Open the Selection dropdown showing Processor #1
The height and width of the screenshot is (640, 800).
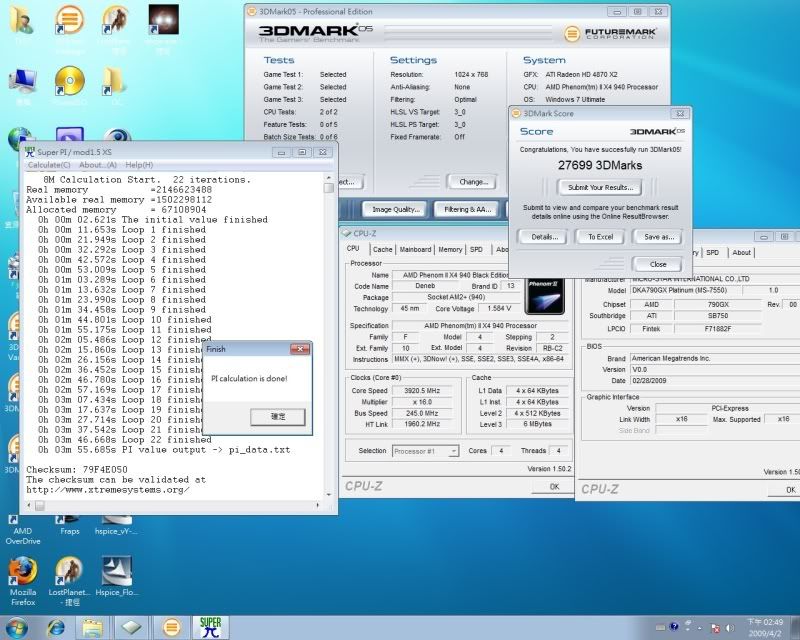[426, 451]
